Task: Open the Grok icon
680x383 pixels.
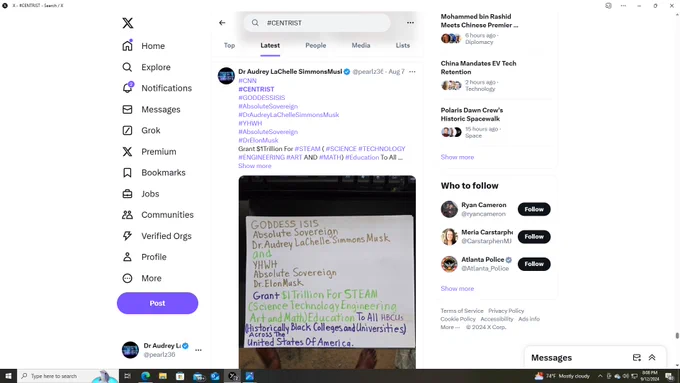Action: tap(127, 130)
